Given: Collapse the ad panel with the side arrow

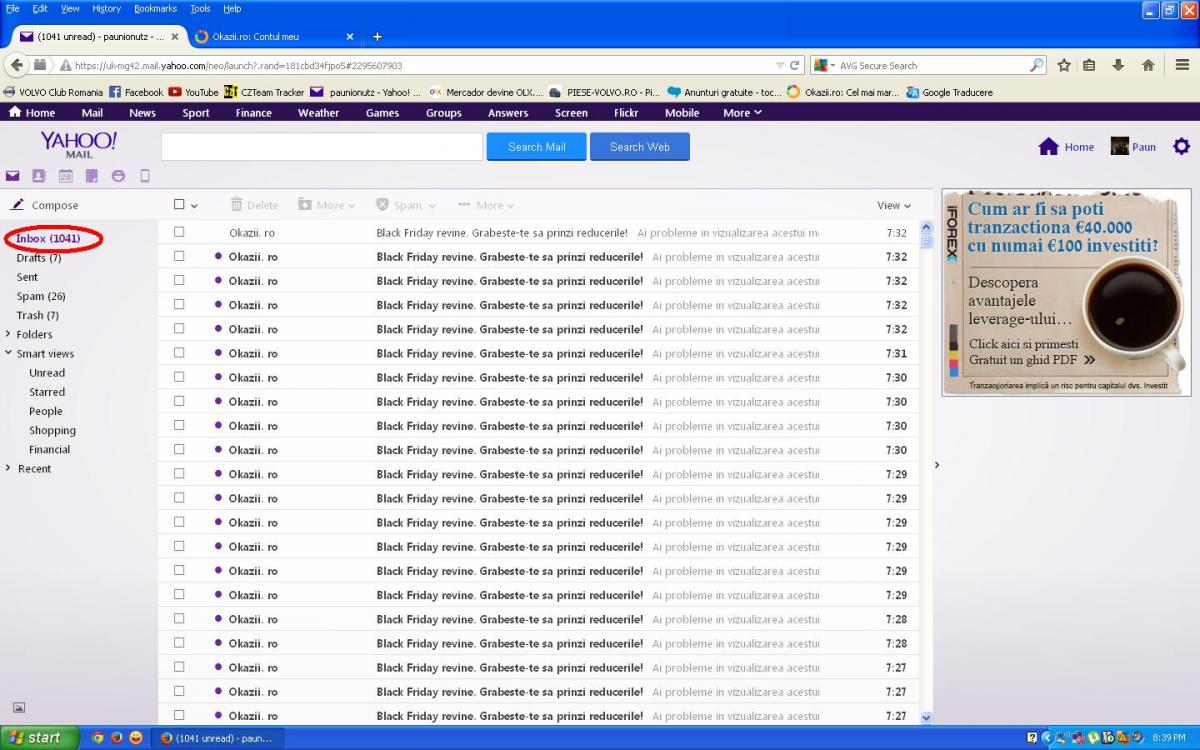Looking at the screenshot, I should (937, 465).
